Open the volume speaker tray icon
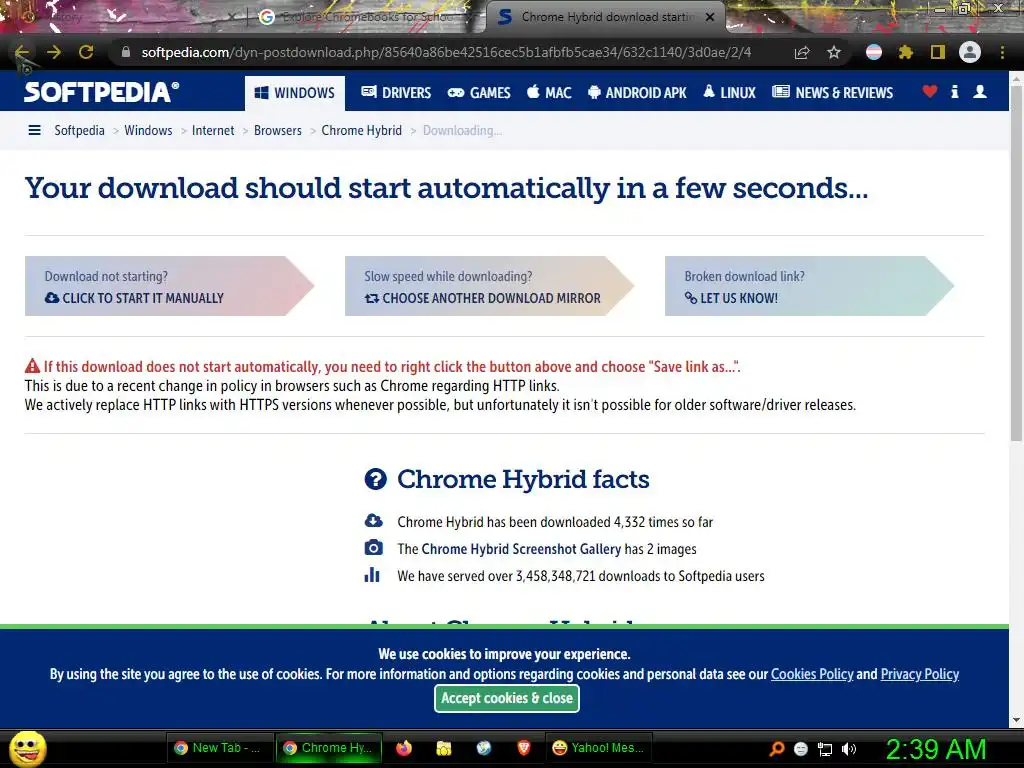 pos(849,749)
